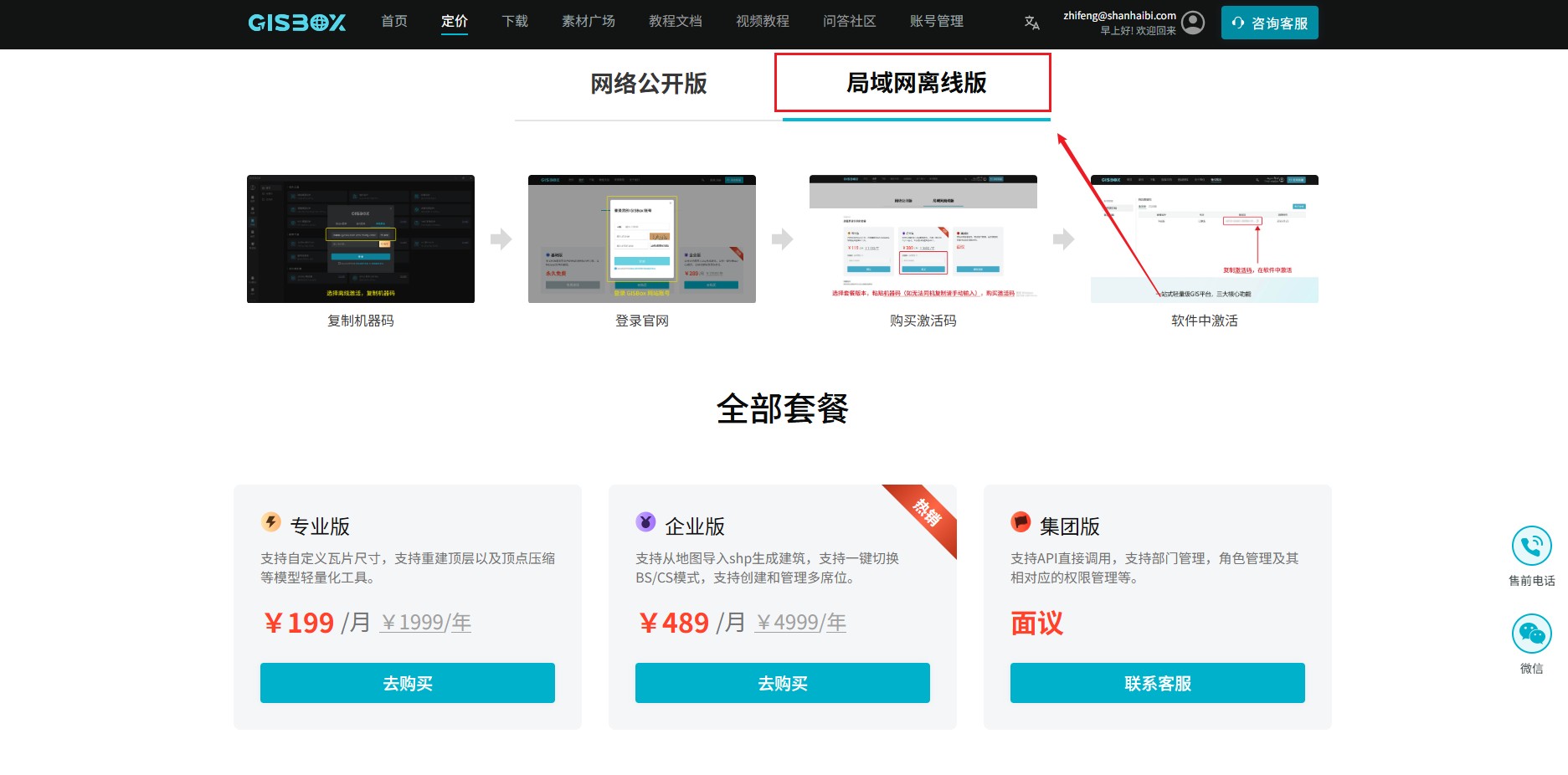Click the medal icon beside 企业版

point(645,522)
